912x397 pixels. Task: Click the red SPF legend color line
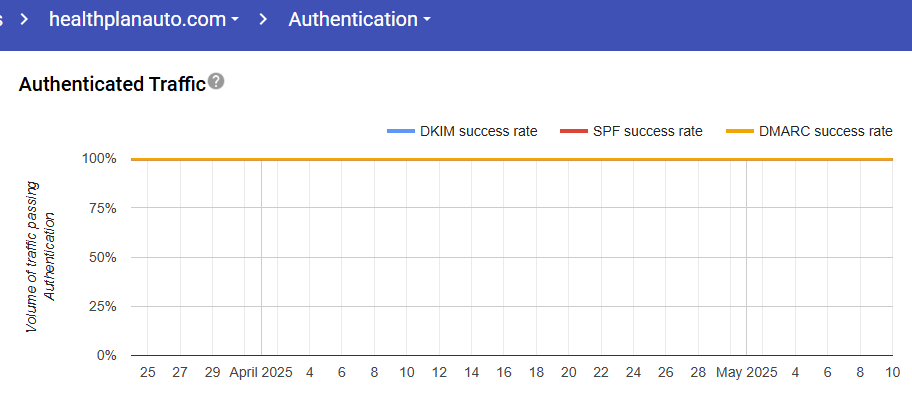[x=573, y=131]
